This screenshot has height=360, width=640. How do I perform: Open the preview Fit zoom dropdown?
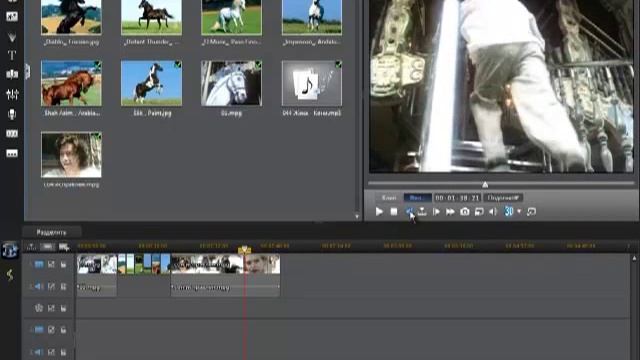pyautogui.click(x=503, y=198)
